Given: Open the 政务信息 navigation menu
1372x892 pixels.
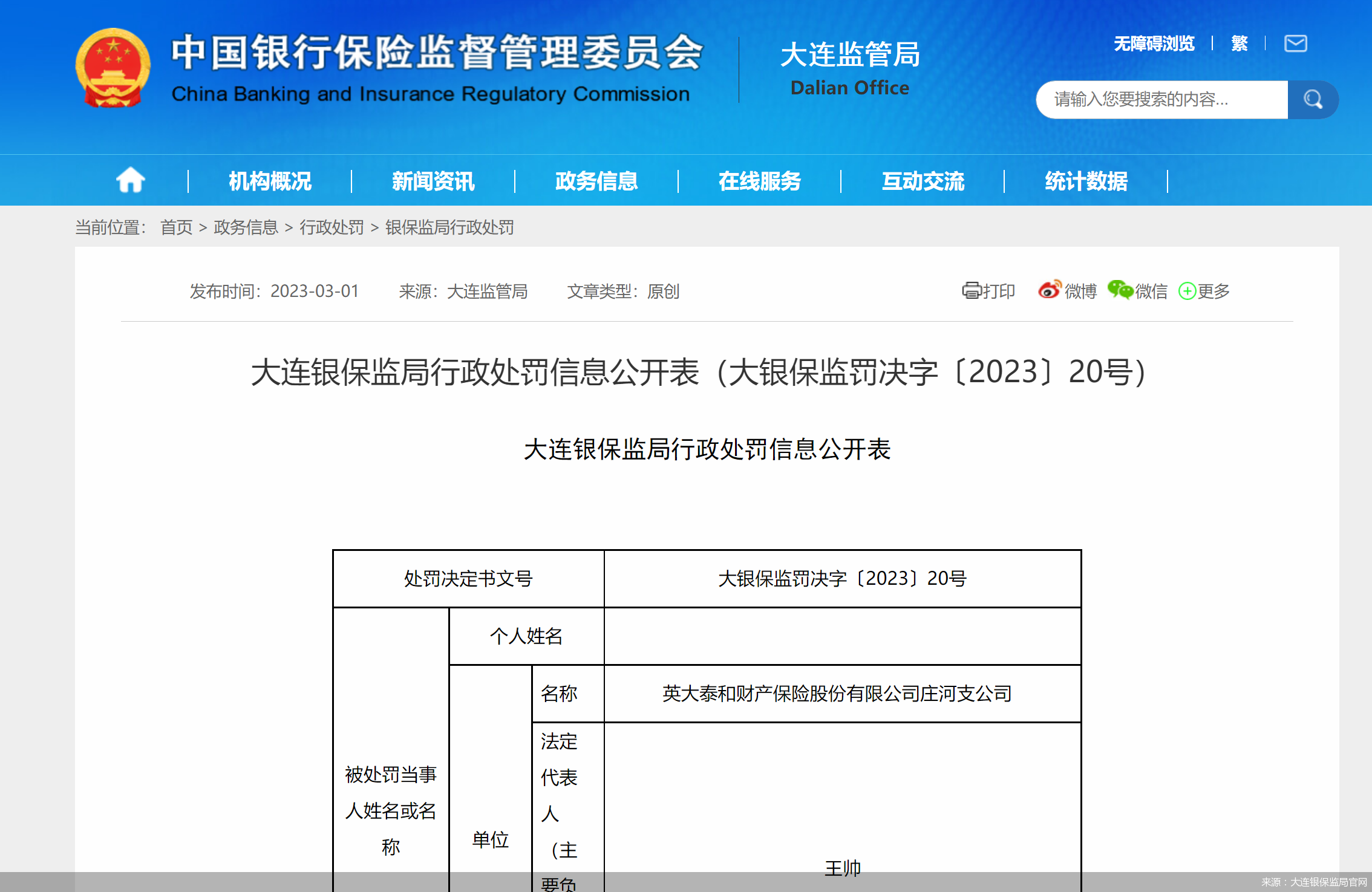Looking at the screenshot, I should 595,181.
